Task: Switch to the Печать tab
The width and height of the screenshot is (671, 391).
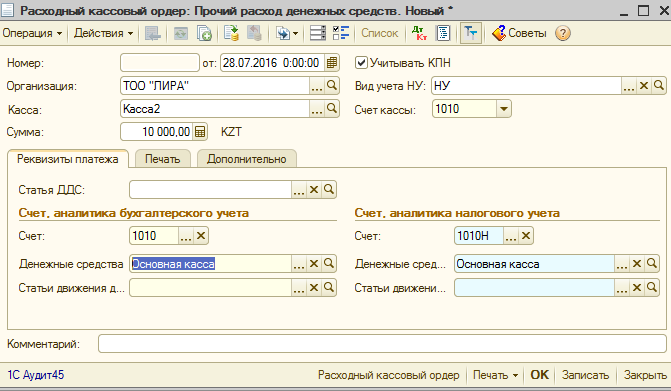Action: click(163, 159)
